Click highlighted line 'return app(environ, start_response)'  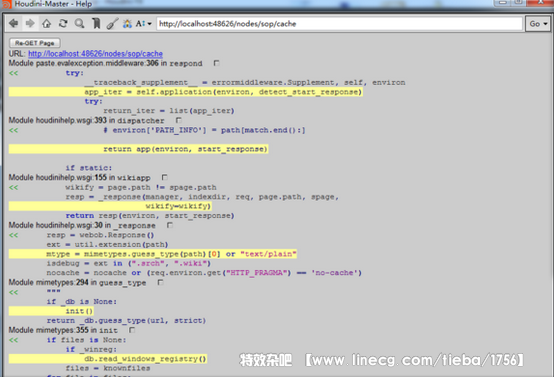coord(138,149)
